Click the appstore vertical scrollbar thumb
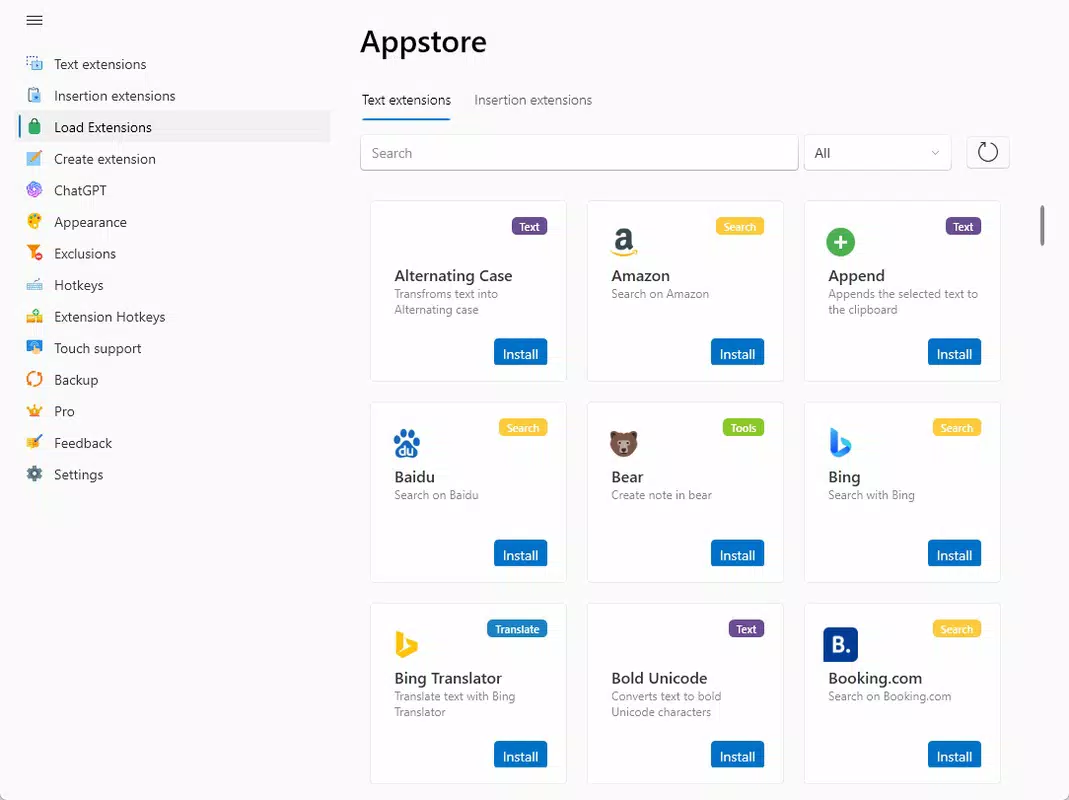Viewport: 1069px width, 800px height. pos(1042,225)
